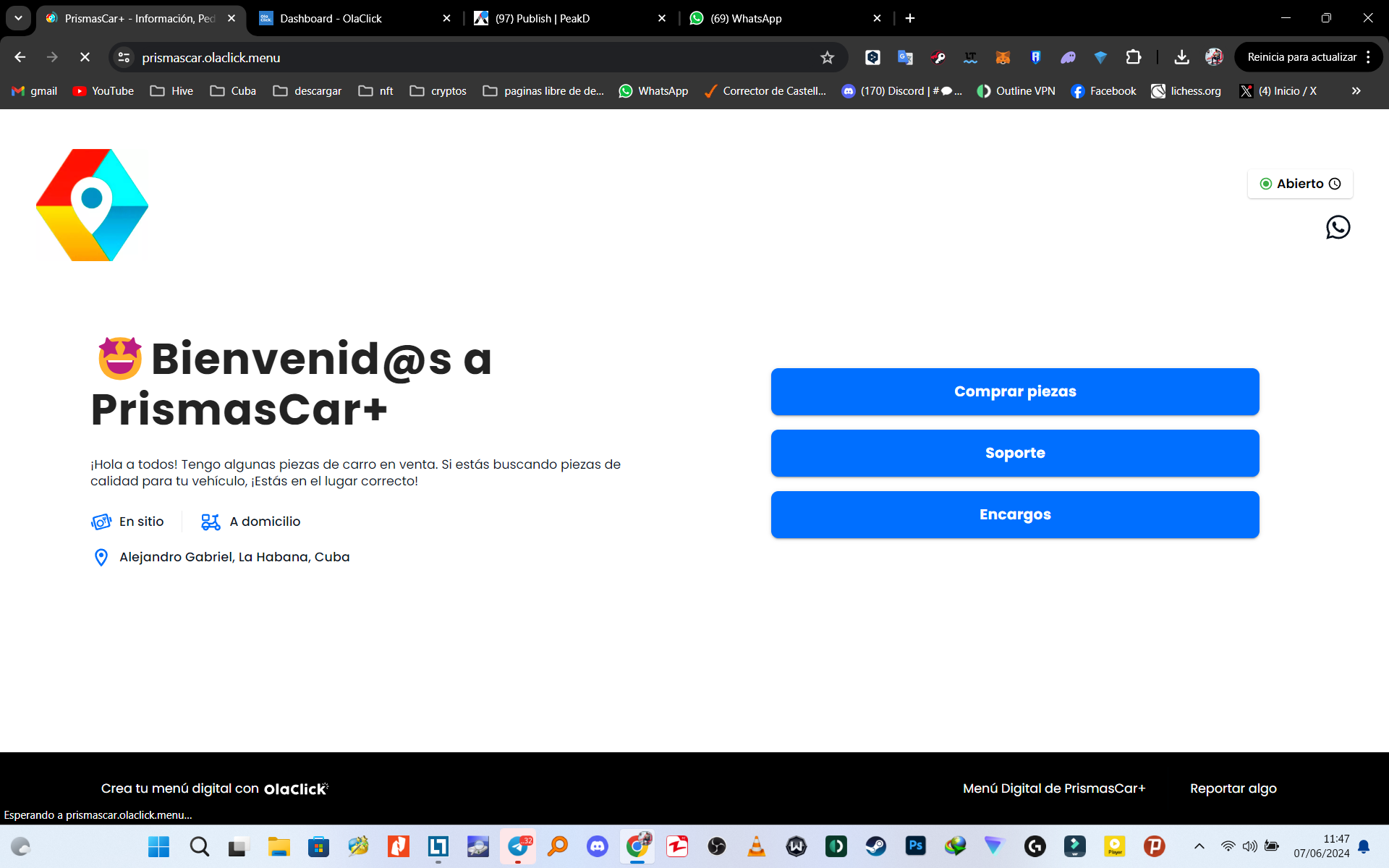Click the Encargos button
The width and height of the screenshot is (1389, 868).
1015,514
